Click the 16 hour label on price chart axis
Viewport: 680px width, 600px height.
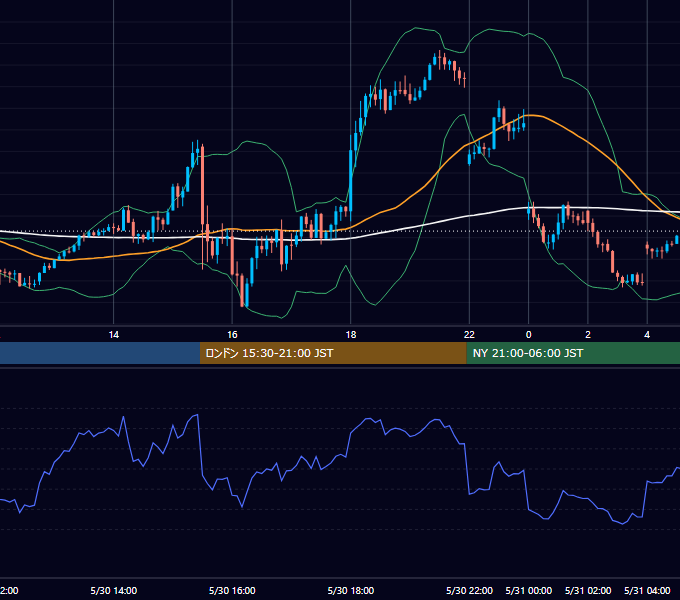click(232, 335)
